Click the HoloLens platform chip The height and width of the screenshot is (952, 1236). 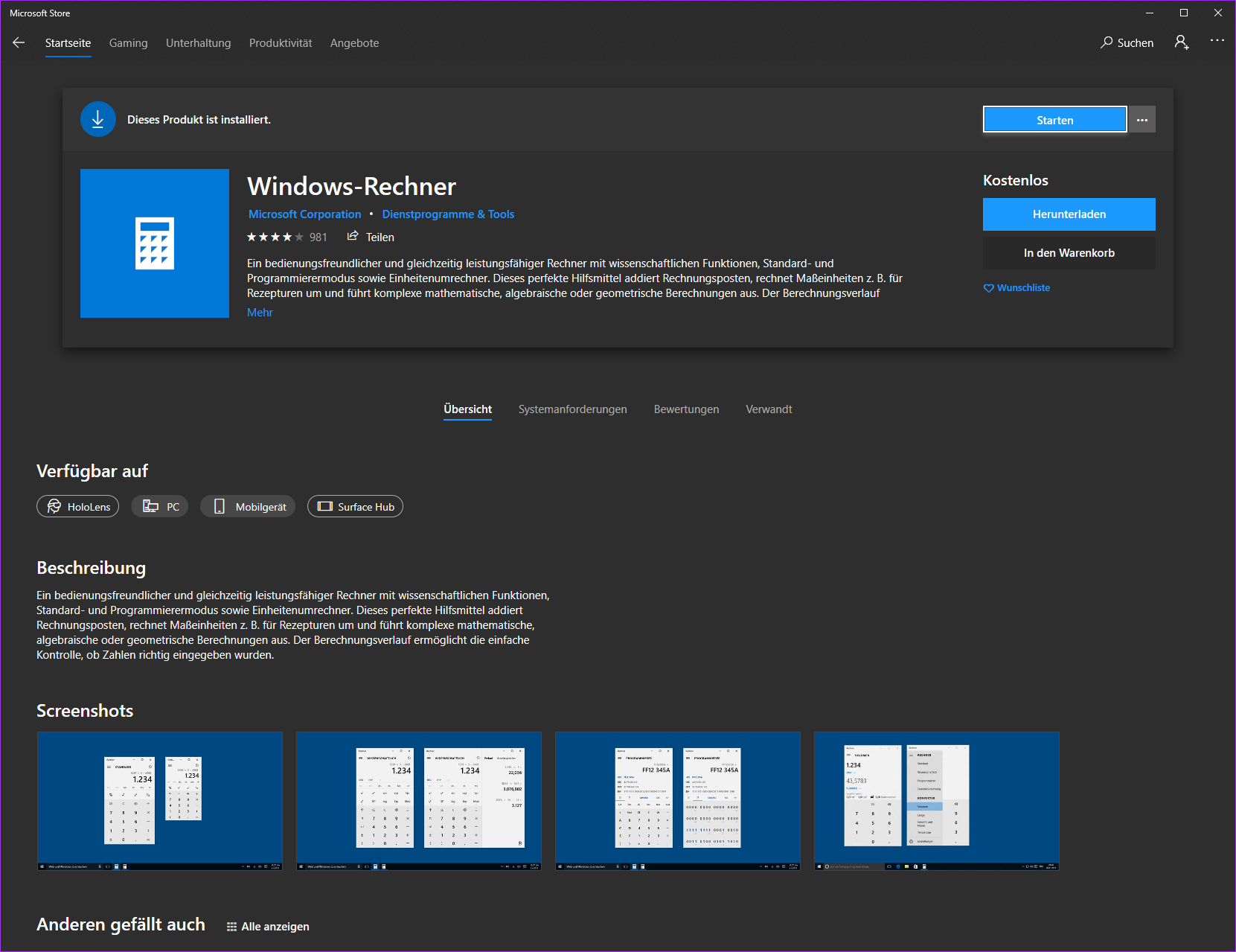(x=77, y=506)
